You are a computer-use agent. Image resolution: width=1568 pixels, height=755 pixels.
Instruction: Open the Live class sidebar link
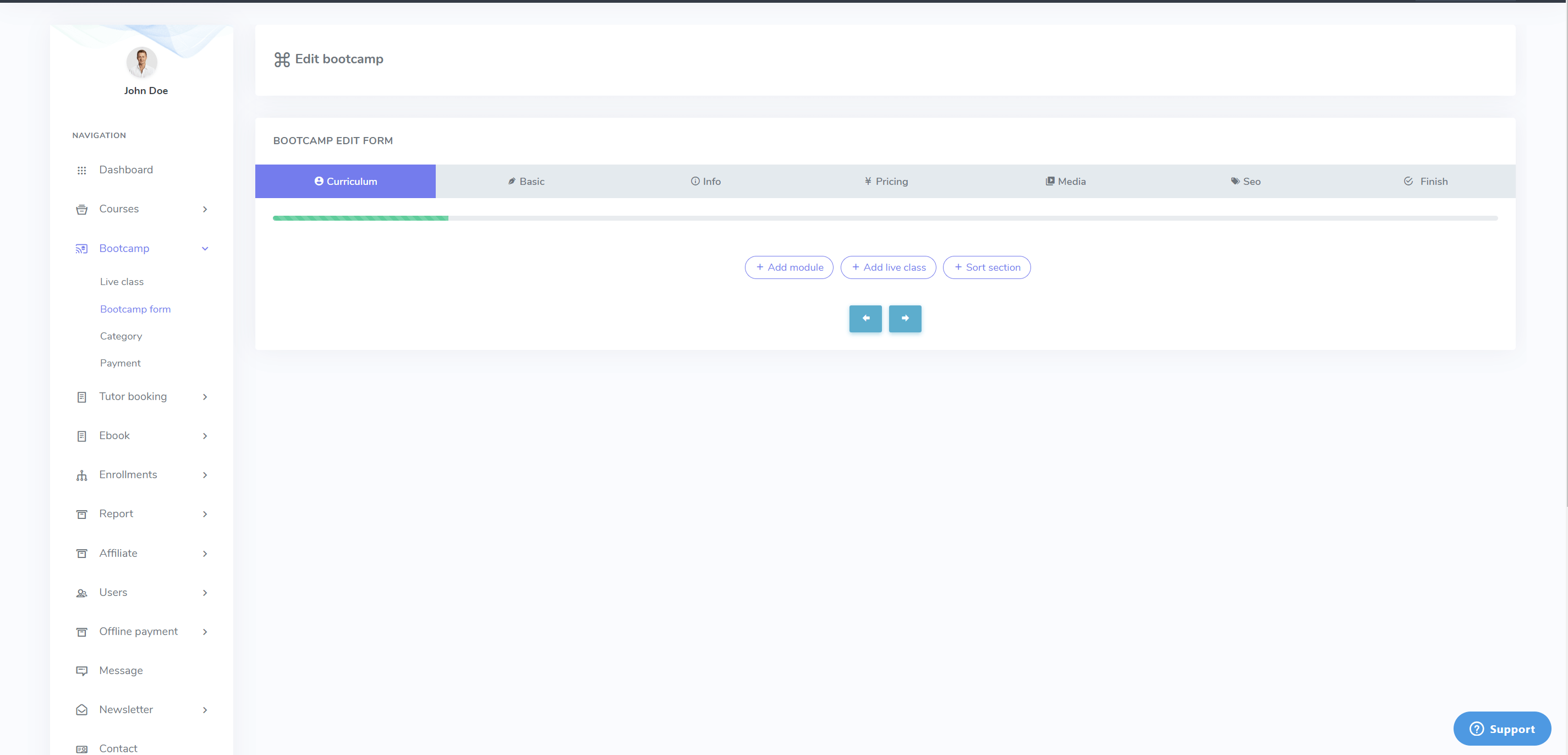(x=122, y=282)
